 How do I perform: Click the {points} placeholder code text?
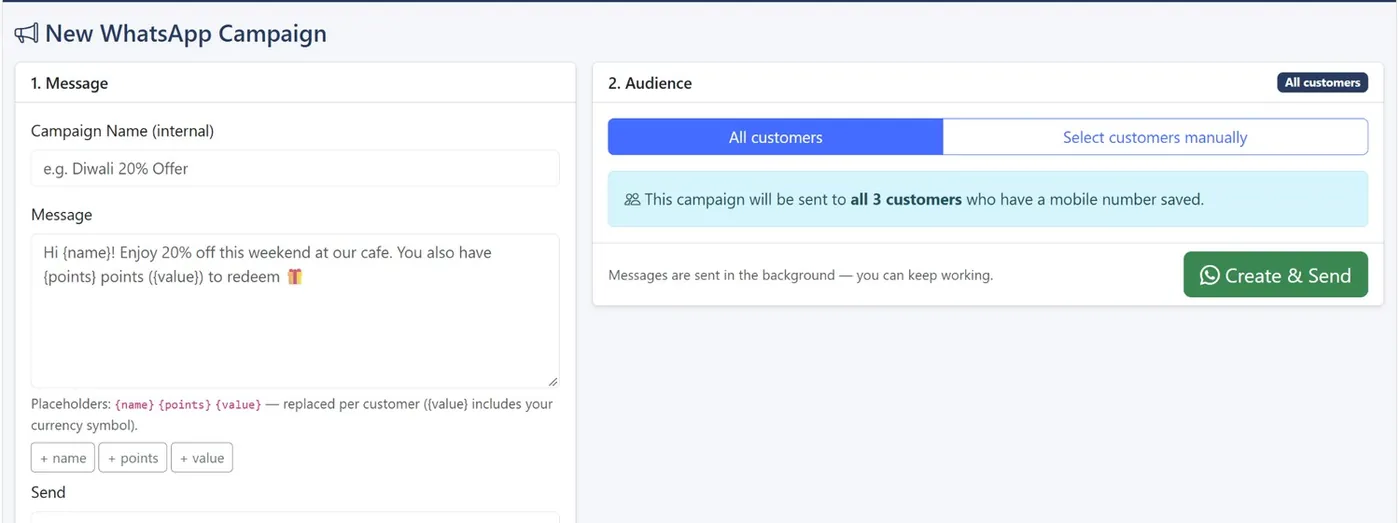click(185, 404)
